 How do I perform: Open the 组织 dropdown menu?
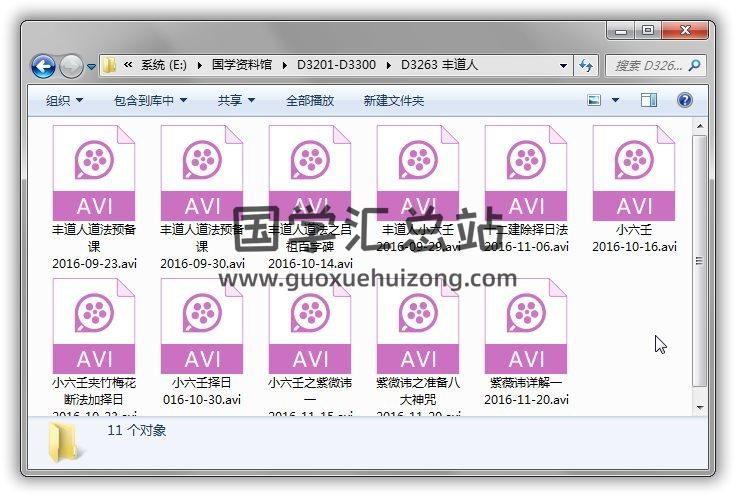(64, 101)
